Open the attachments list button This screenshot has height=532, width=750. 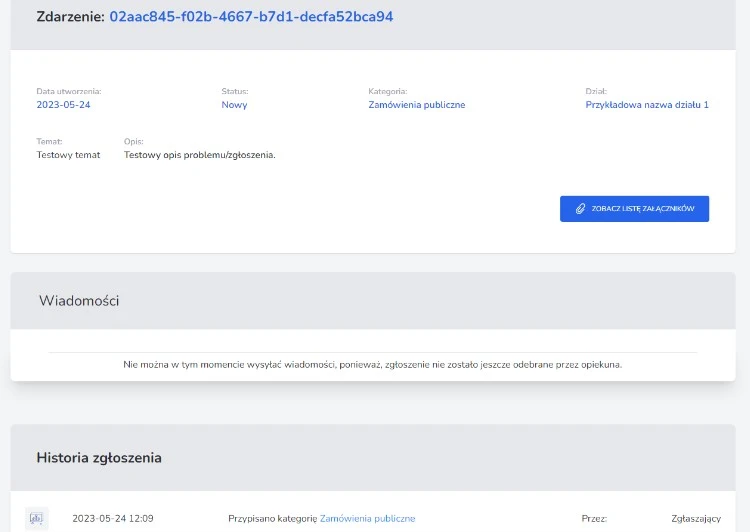point(634,209)
